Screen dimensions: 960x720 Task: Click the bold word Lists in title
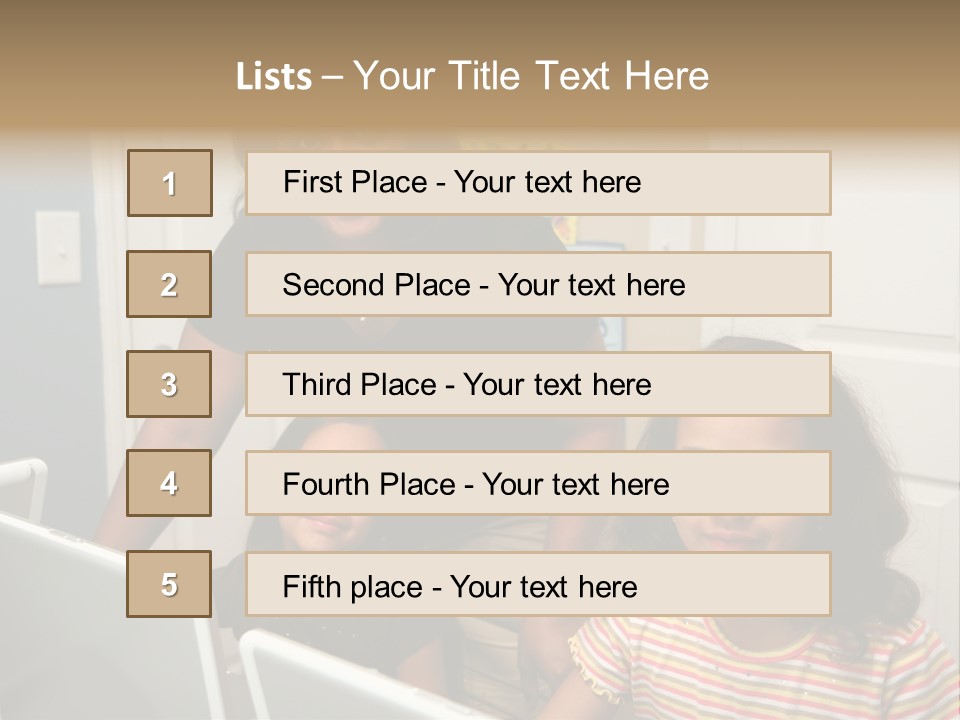tap(274, 77)
